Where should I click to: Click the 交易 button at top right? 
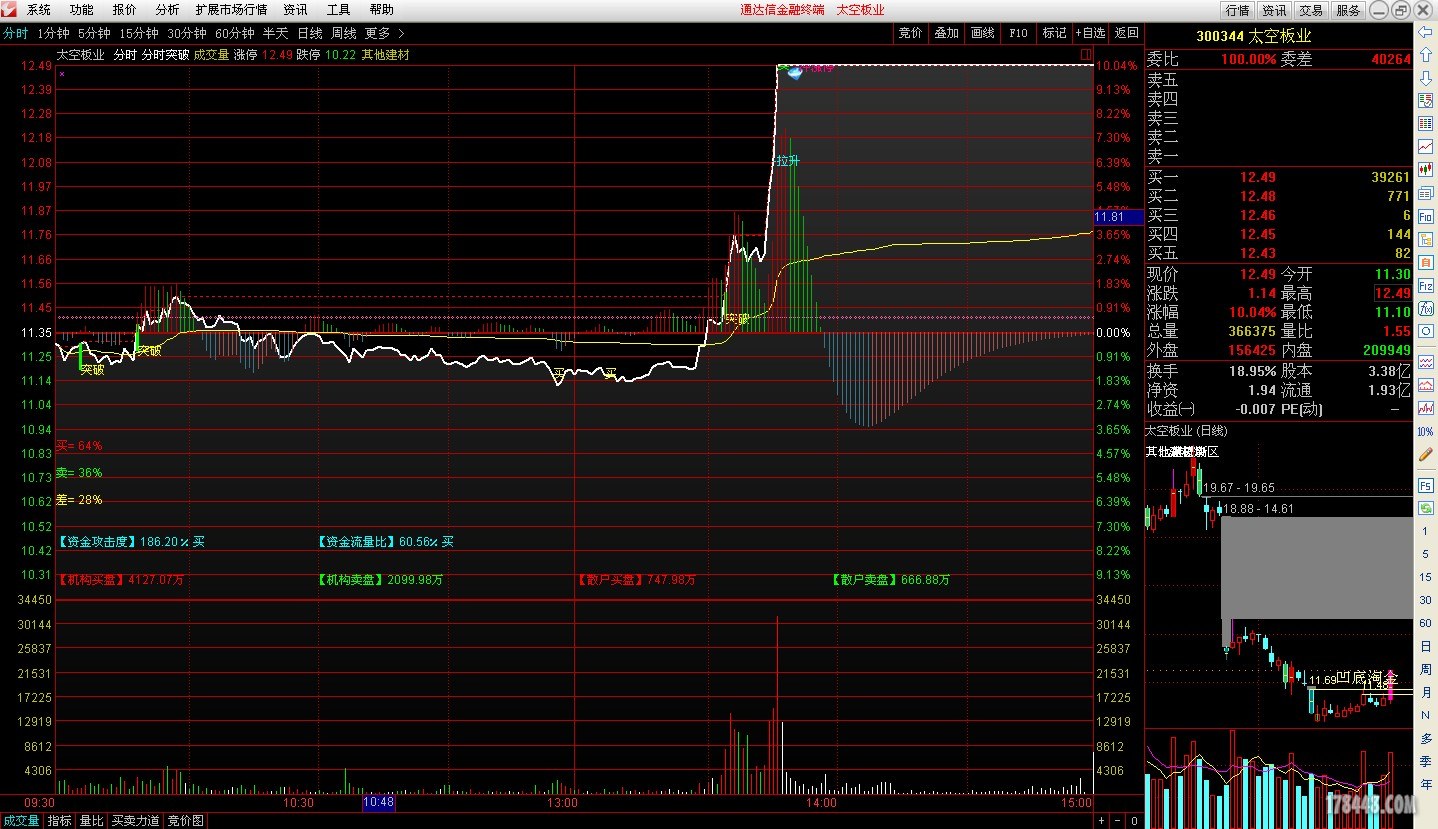pos(1311,10)
